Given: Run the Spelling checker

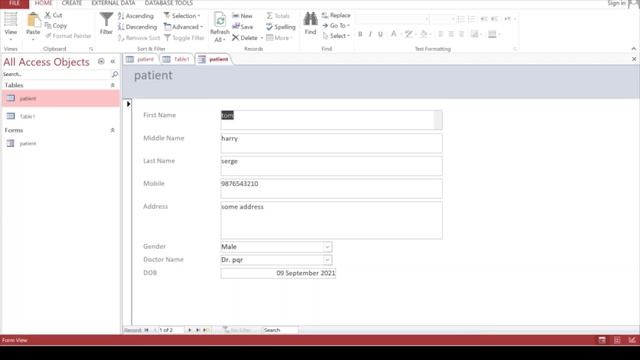Looking at the screenshot, I should pyautogui.click(x=281, y=27).
